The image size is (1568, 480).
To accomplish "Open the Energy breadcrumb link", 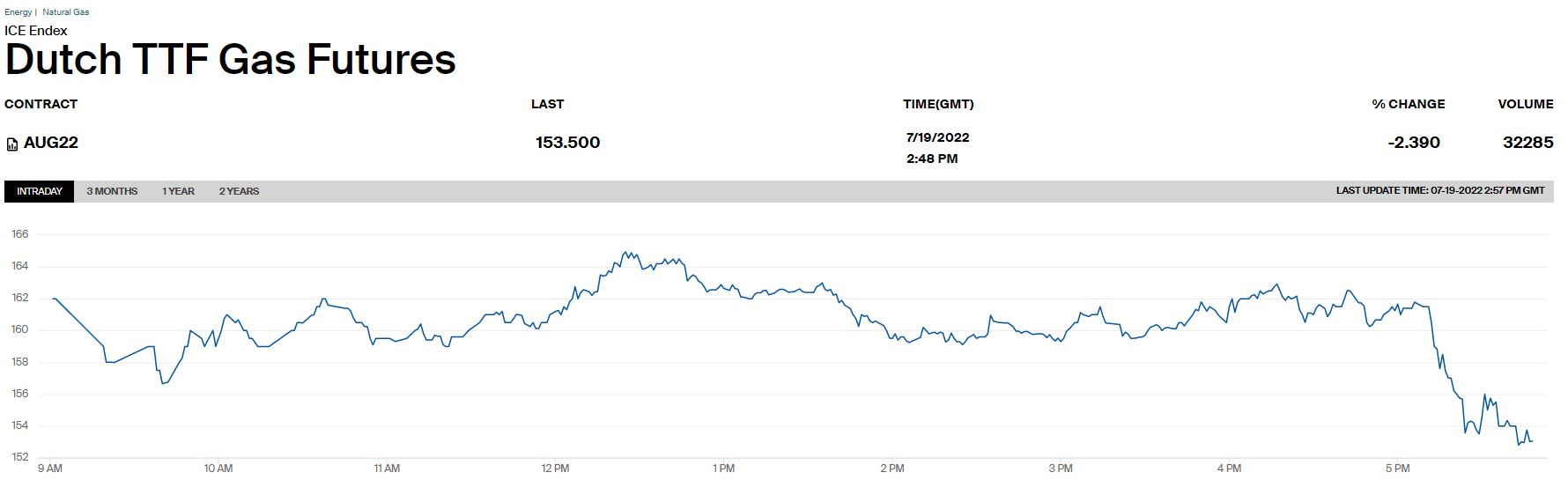I will pyautogui.click(x=18, y=12).
